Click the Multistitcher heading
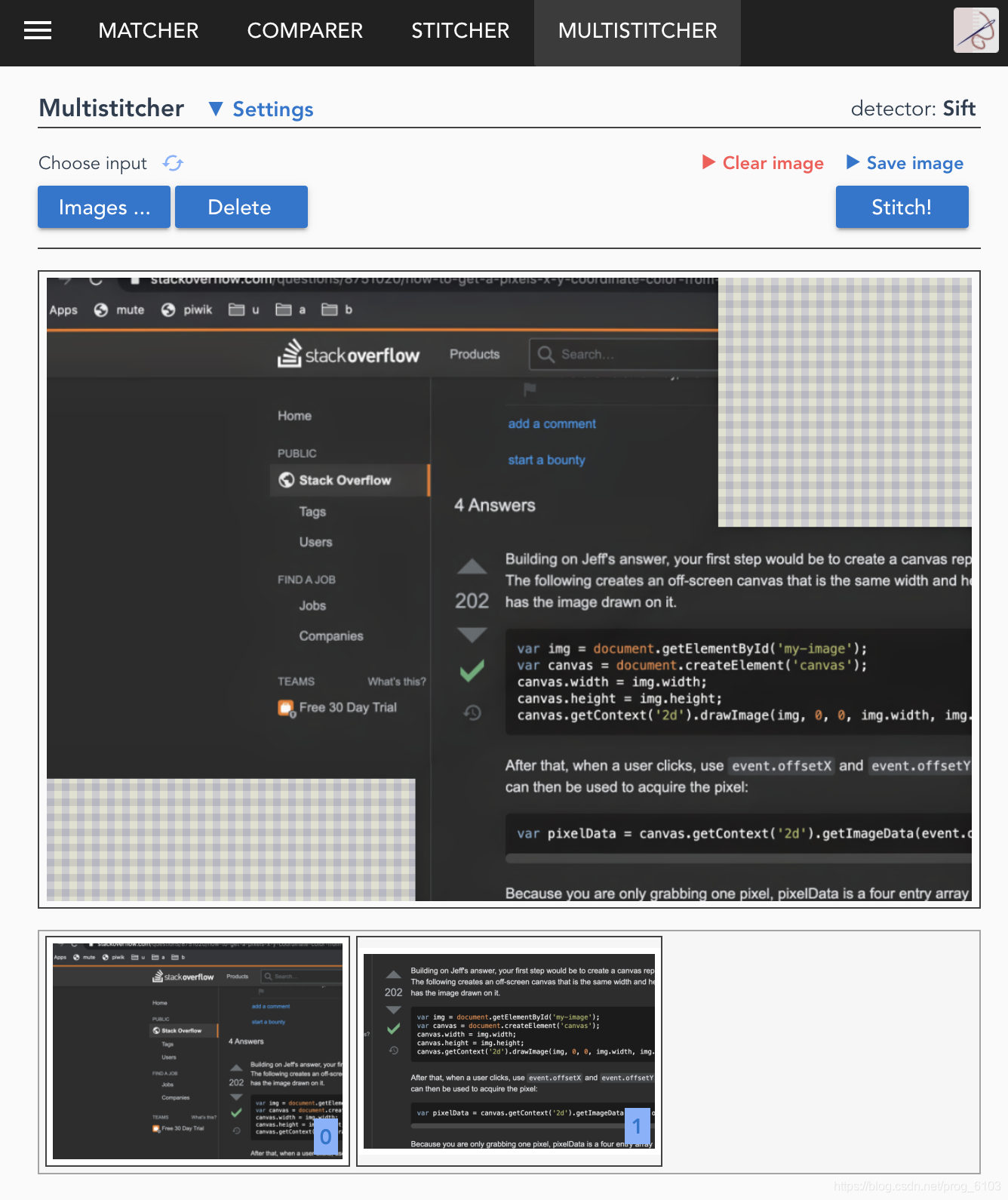 pos(112,108)
